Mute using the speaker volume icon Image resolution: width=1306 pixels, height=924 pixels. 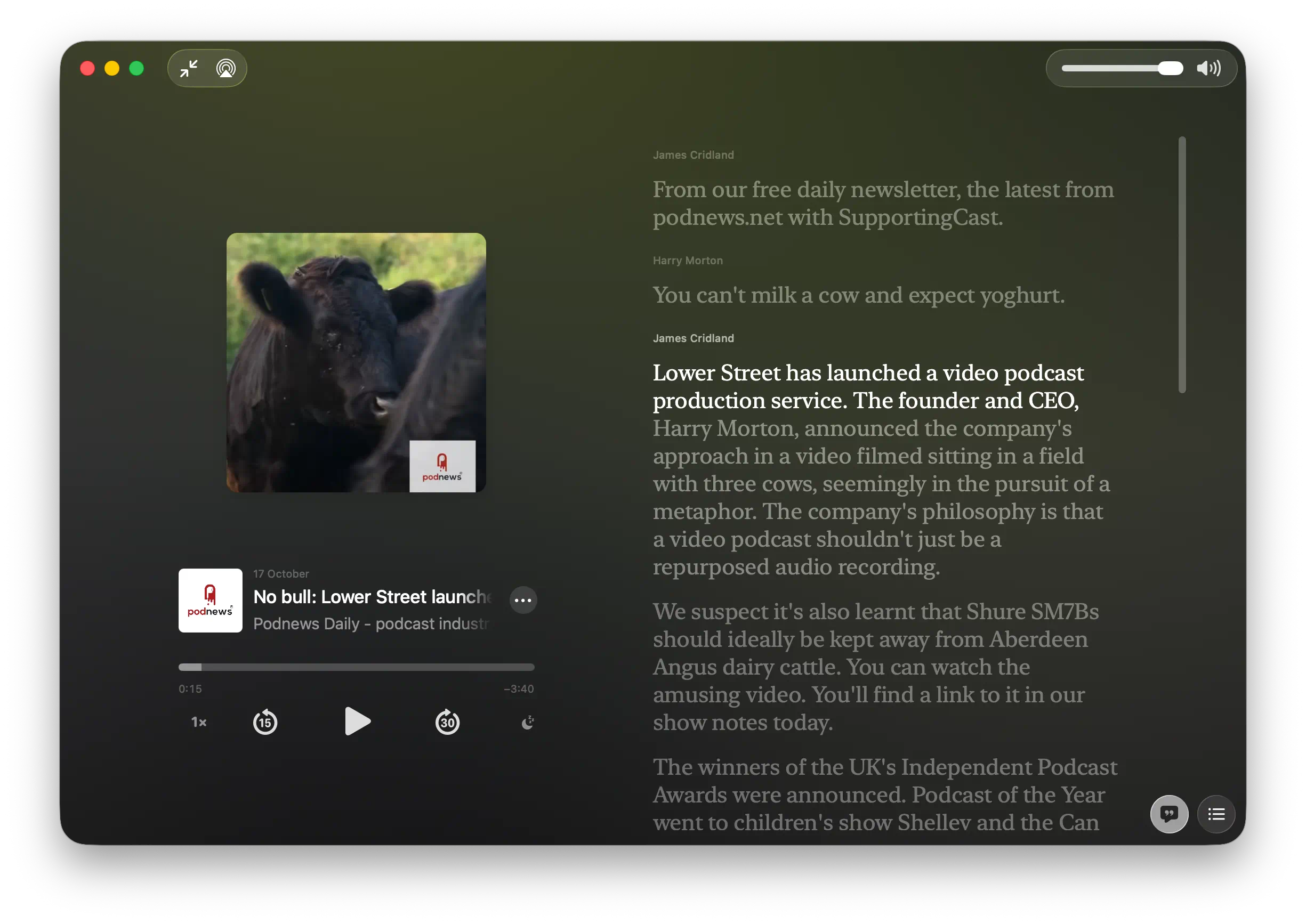point(1208,68)
